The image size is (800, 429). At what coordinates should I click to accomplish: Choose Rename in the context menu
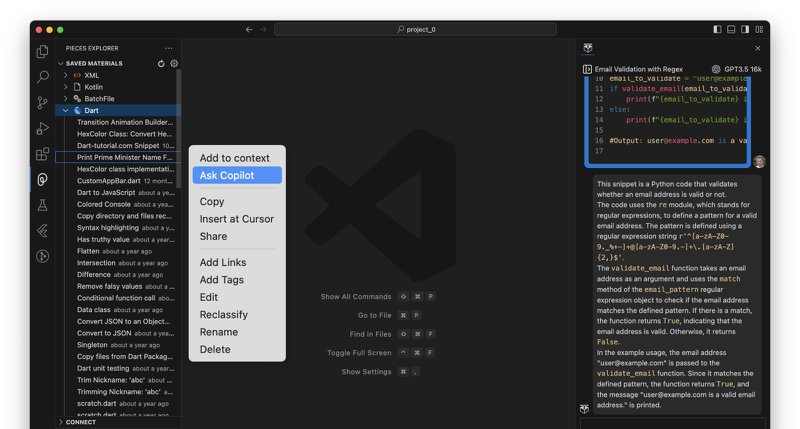(x=237, y=332)
